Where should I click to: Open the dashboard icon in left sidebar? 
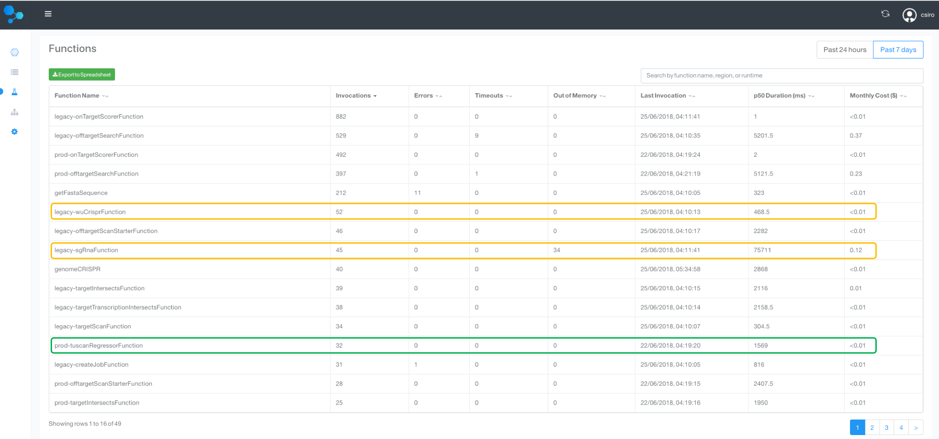pyautogui.click(x=15, y=53)
